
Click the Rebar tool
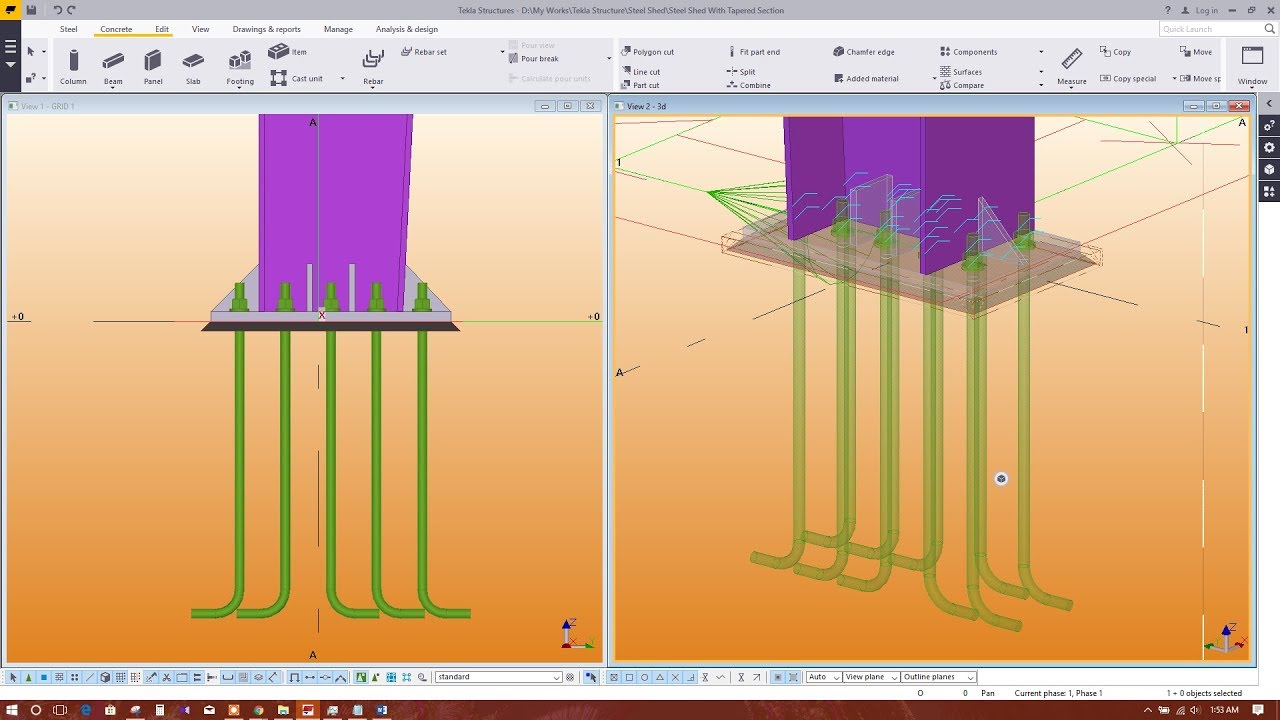373,66
